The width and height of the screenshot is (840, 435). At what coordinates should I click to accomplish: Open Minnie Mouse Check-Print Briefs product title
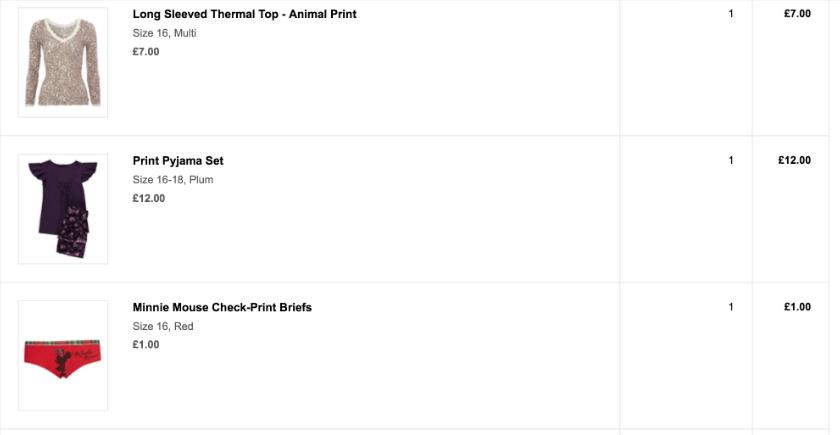[222, 308]
